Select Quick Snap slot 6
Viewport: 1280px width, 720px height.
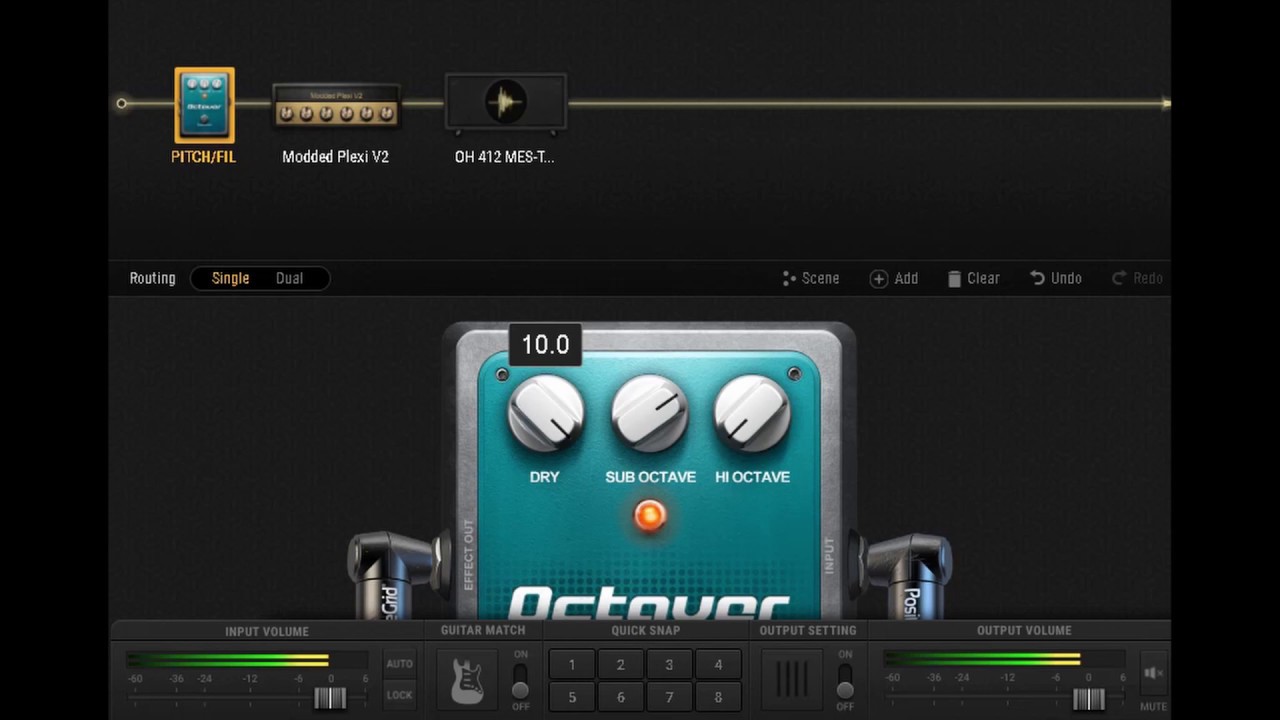620,697
